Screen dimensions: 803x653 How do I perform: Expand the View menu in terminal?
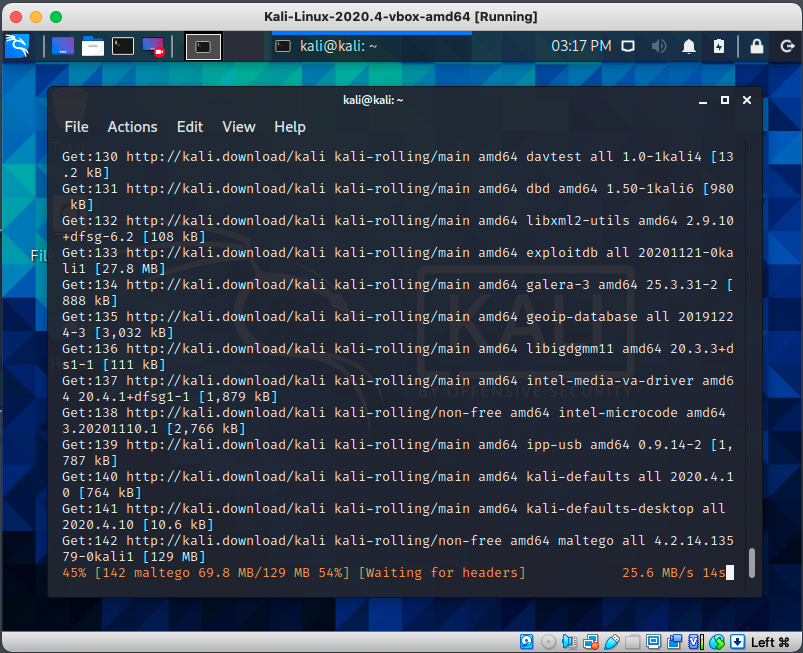[x=239, y=127]
